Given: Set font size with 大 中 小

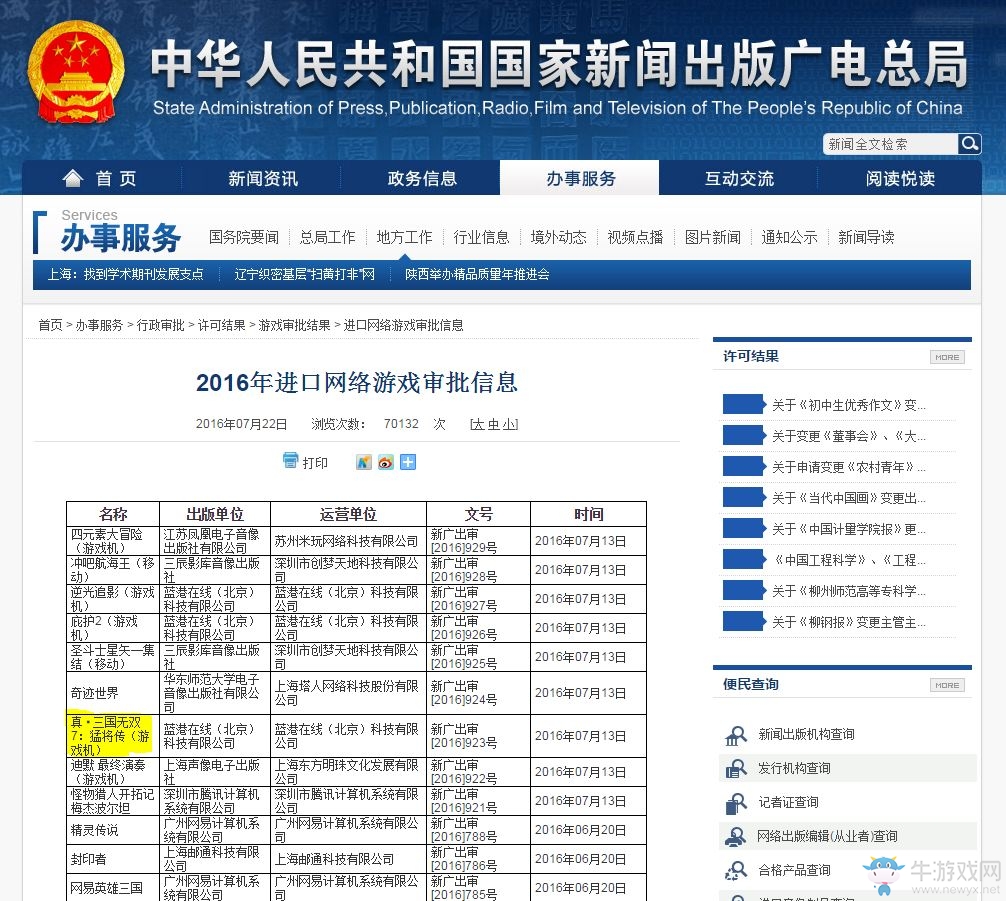Looking at the screenshot, I should point(494,424).
